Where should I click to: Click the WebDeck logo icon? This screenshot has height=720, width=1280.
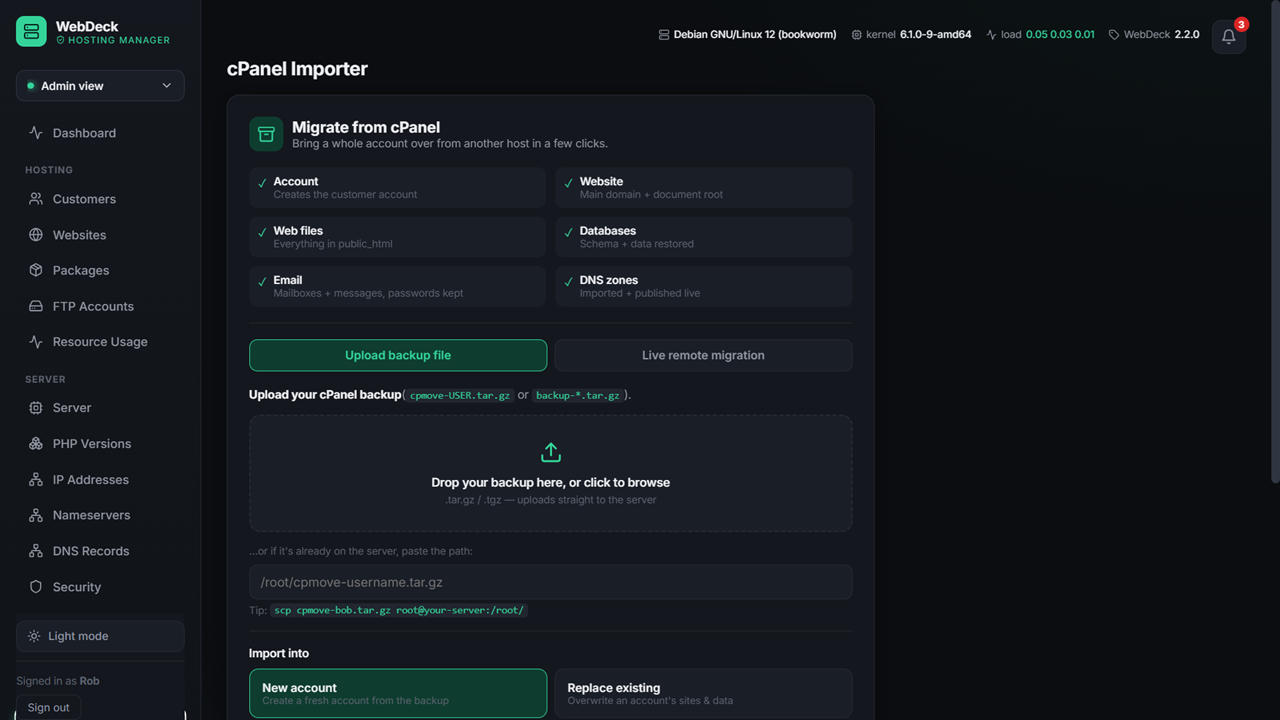click(31, 31)
